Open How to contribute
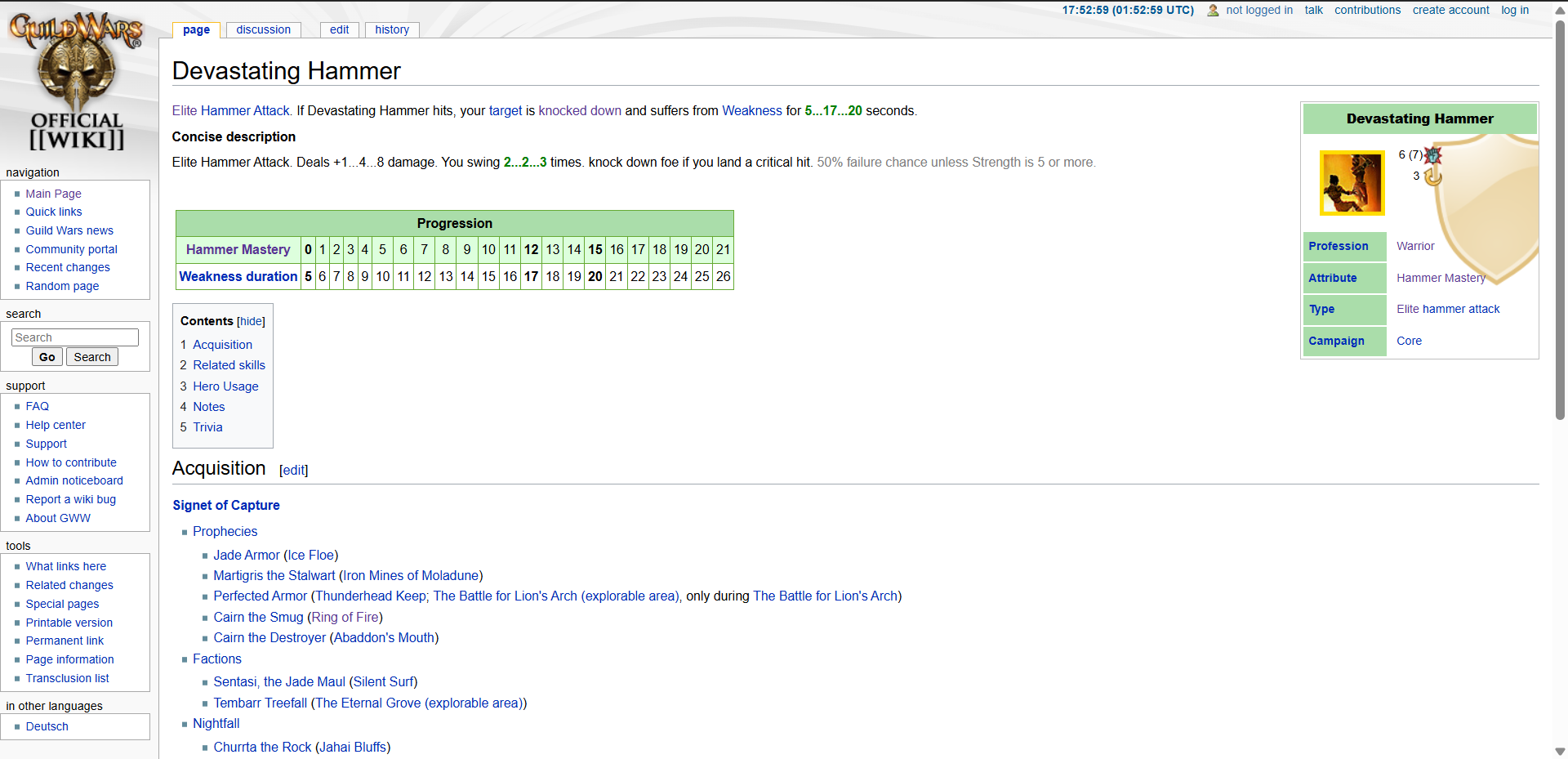Viewport: 1568px width, 759px height. pyautogui.click(x=70, y=462)
